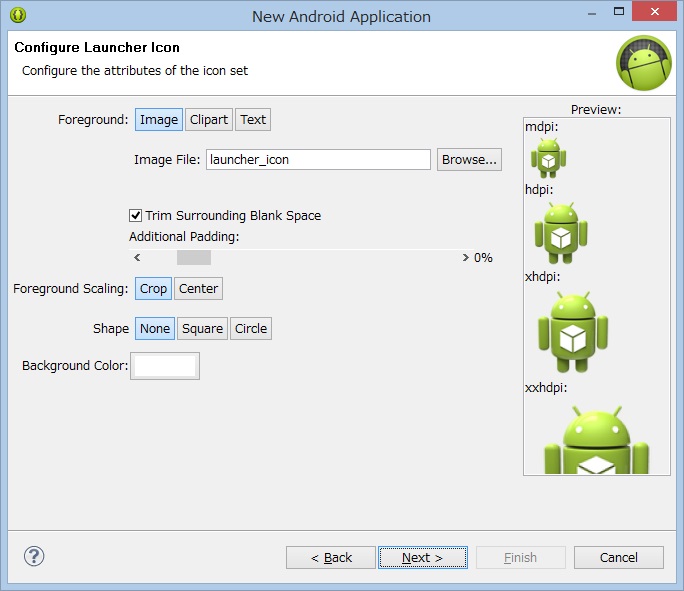Click the 0% padding value label

tap(483, 258)
